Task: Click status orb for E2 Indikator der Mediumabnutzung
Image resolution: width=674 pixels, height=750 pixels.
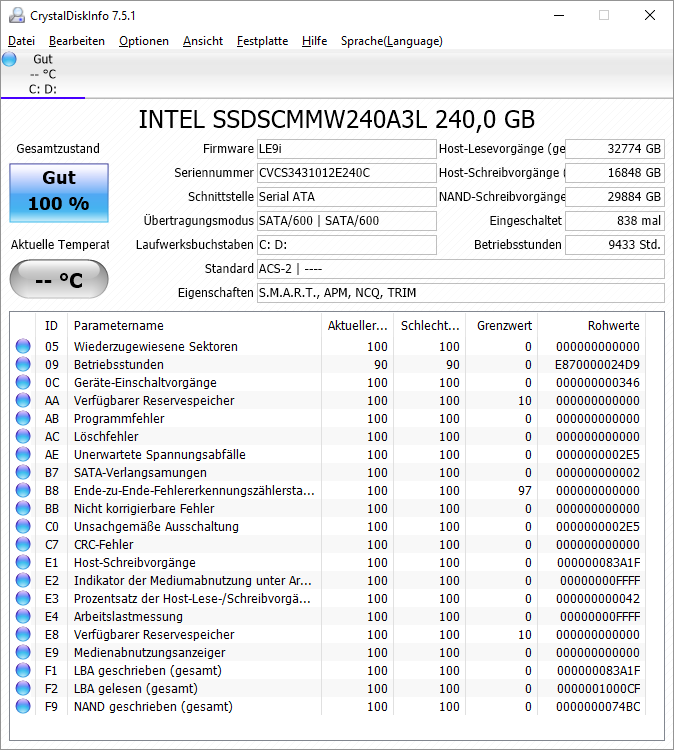Action: coord(23,580)
